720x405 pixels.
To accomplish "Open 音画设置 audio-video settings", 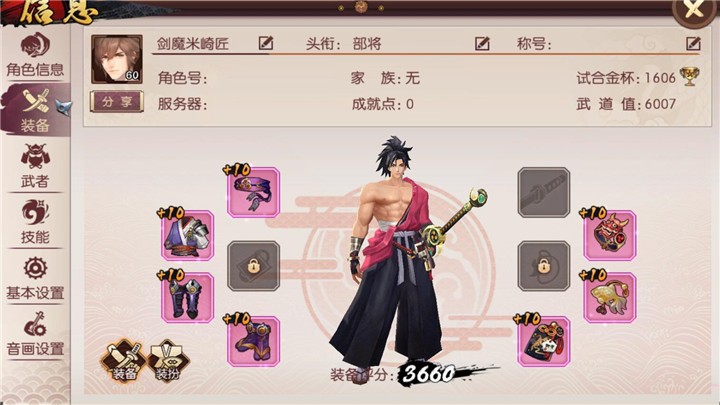I will coord(35,333).
